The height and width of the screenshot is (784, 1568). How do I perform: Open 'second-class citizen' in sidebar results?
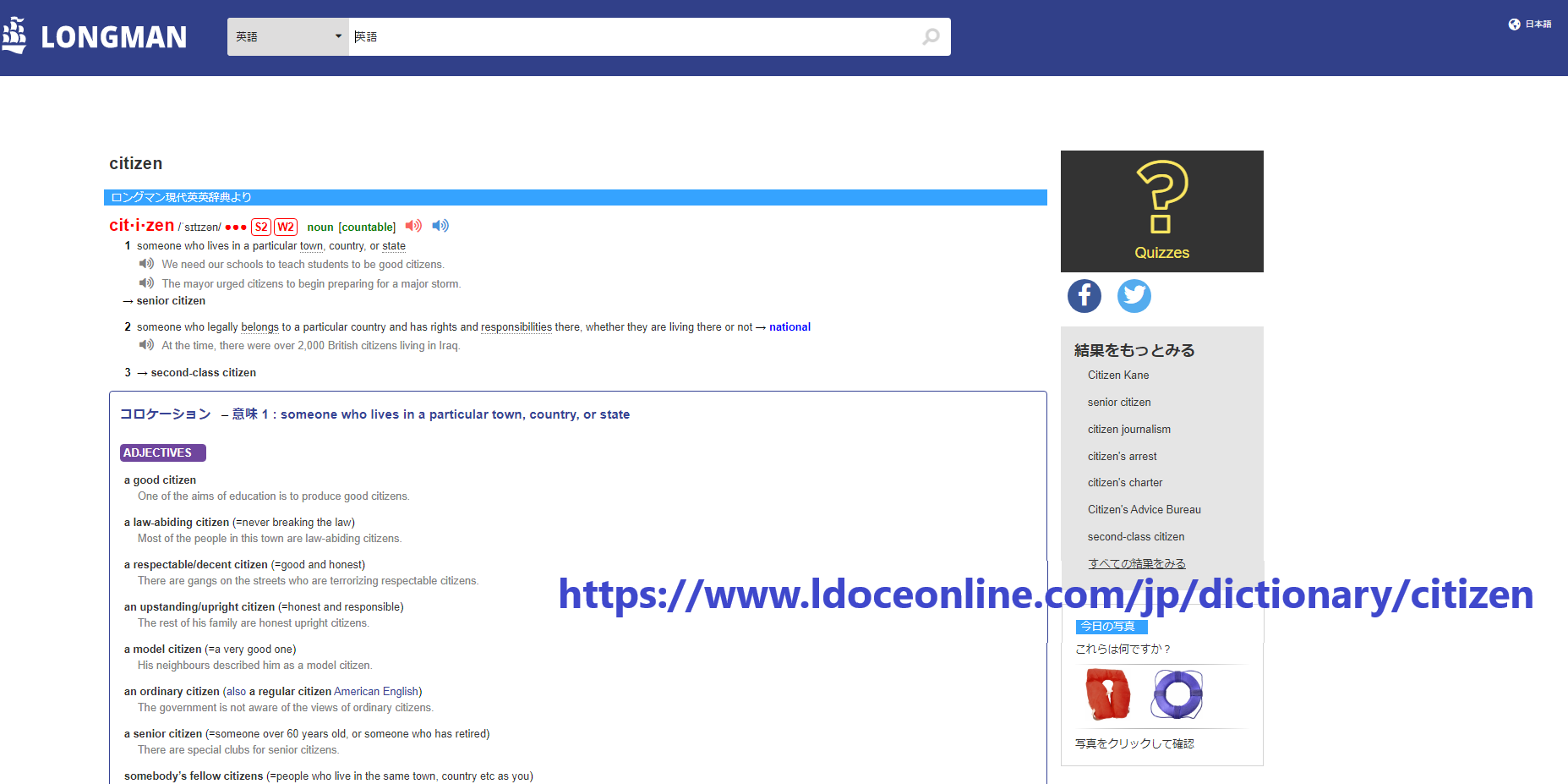[1136, 537]
